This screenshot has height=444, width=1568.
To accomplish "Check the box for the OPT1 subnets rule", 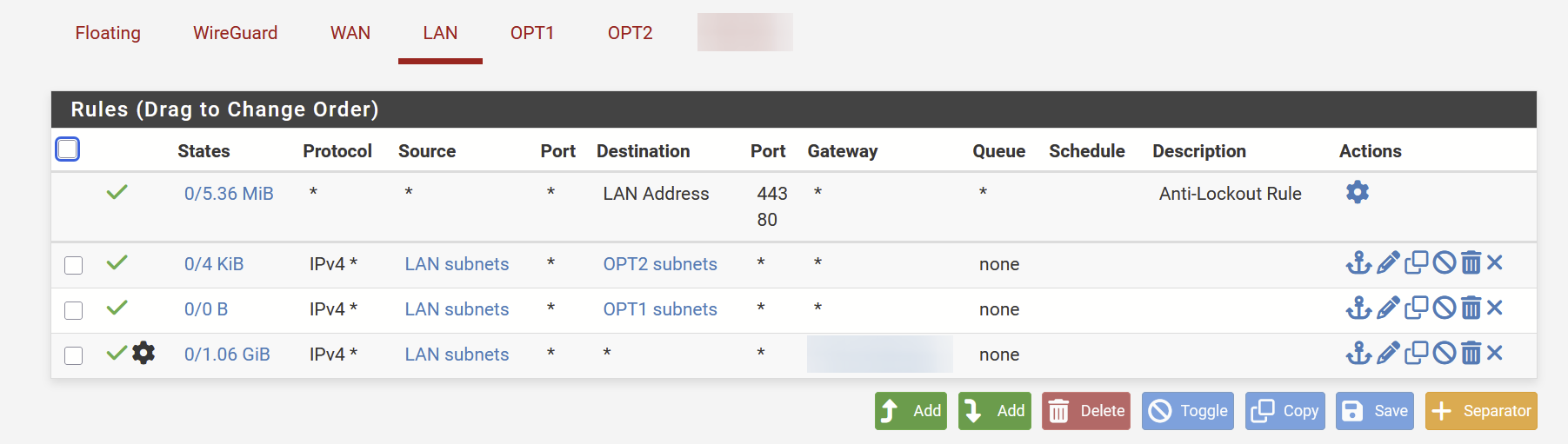I will point(74,310).
